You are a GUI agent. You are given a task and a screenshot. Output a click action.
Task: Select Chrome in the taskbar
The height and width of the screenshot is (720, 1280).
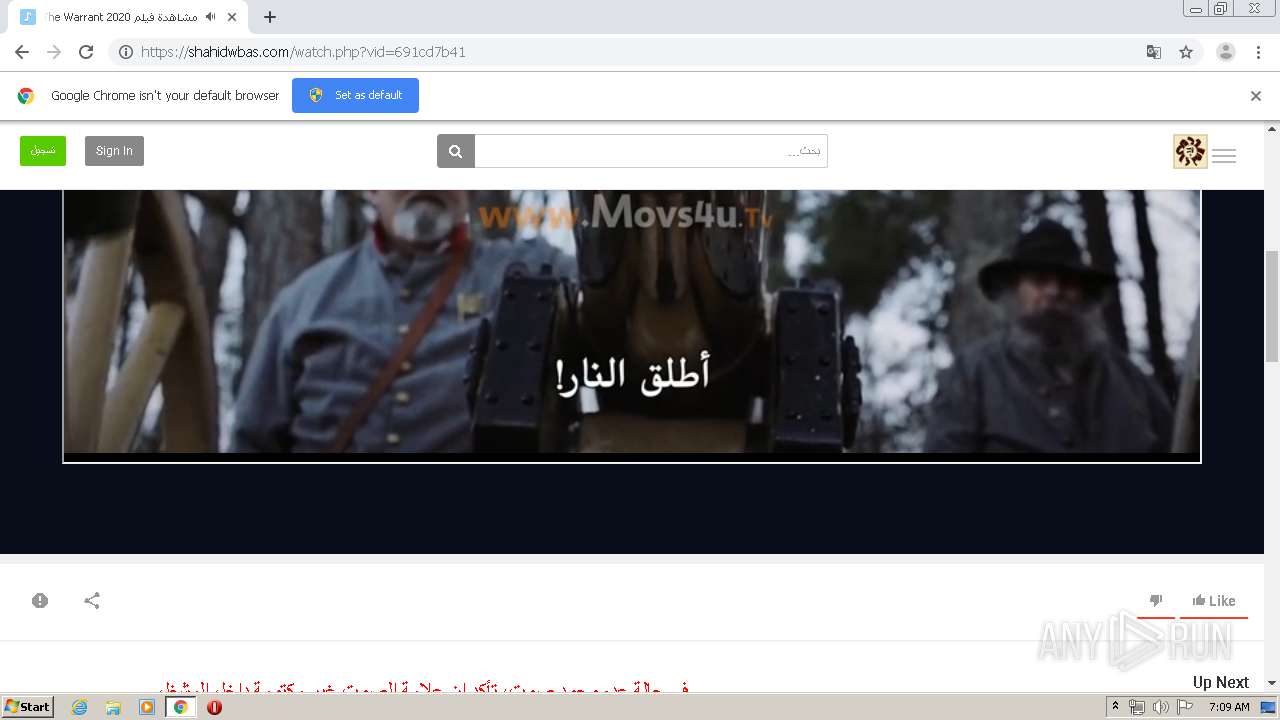(181, 707)
